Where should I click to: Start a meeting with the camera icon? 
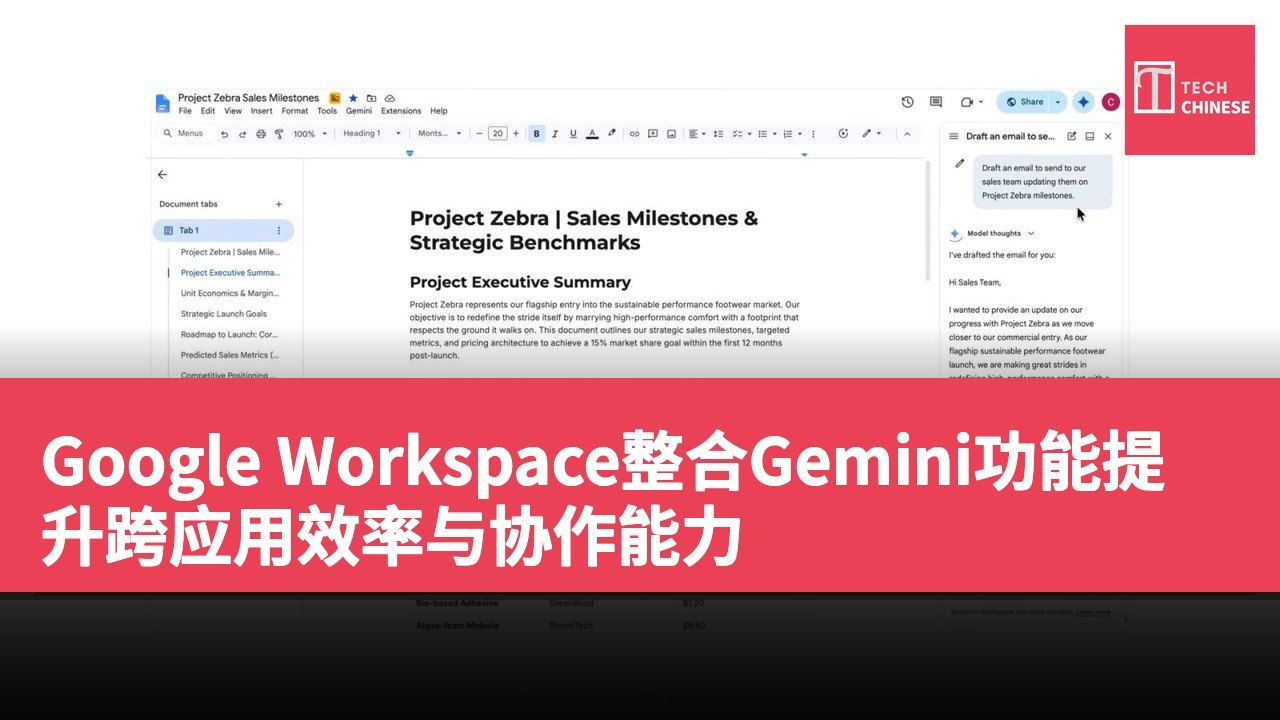click(967, 102)
